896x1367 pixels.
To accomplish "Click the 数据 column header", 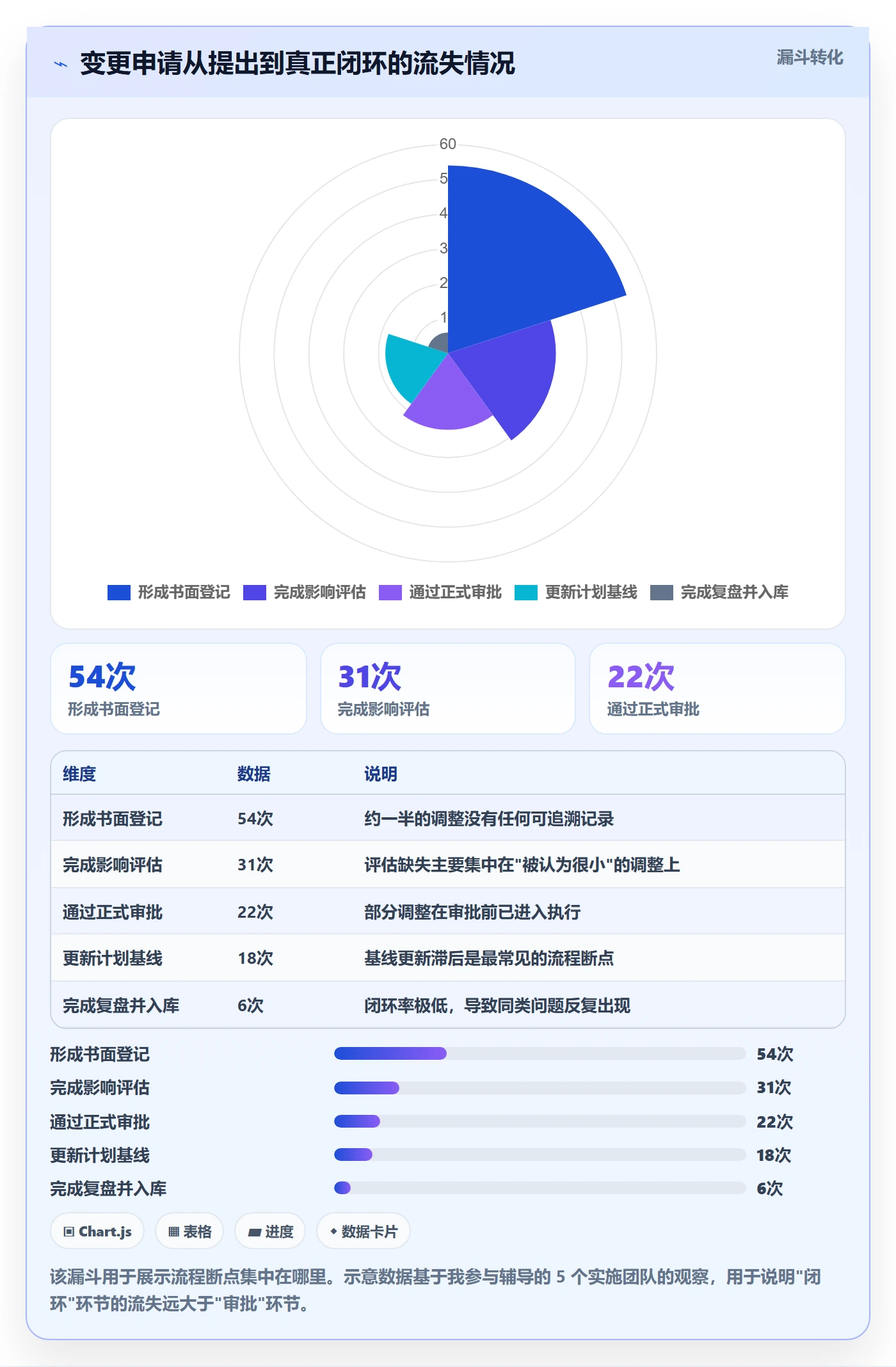I will (254, 774).
